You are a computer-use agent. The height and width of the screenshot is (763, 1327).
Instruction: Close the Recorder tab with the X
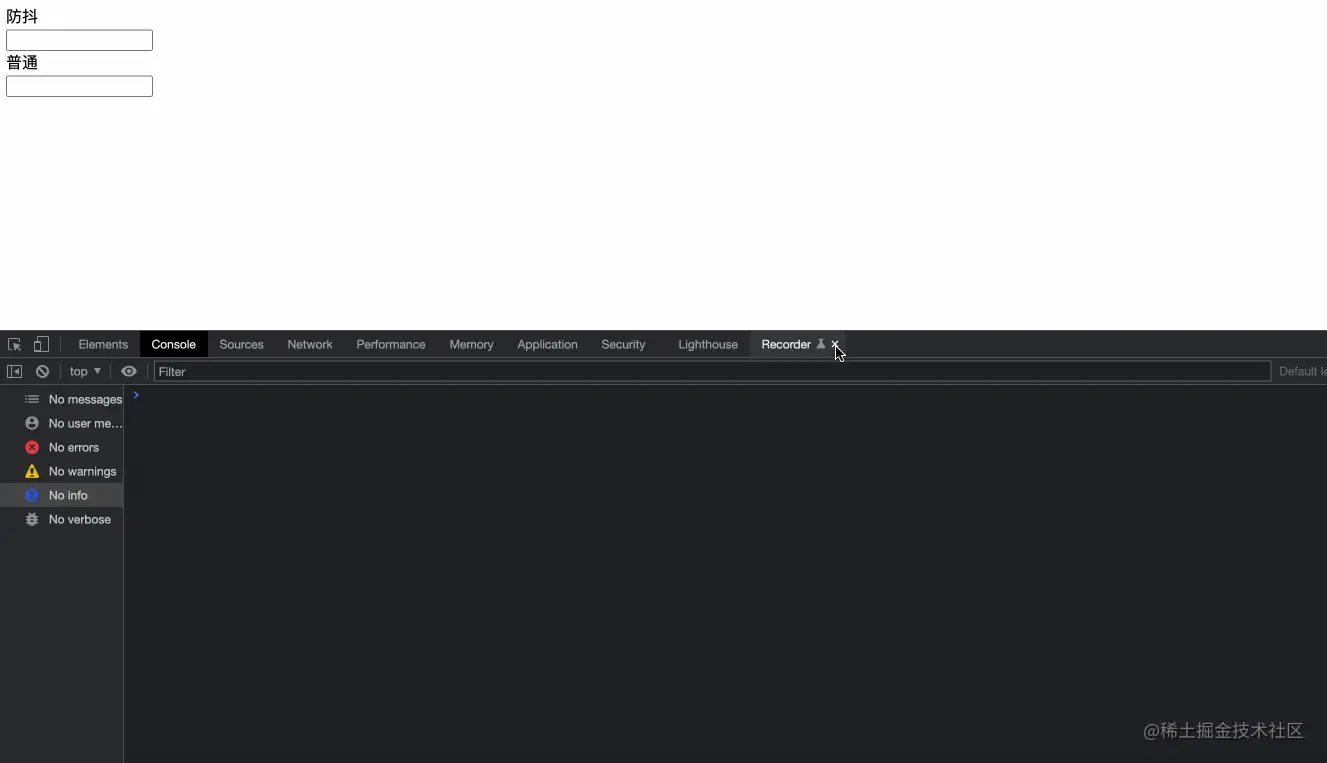(835, 344)
